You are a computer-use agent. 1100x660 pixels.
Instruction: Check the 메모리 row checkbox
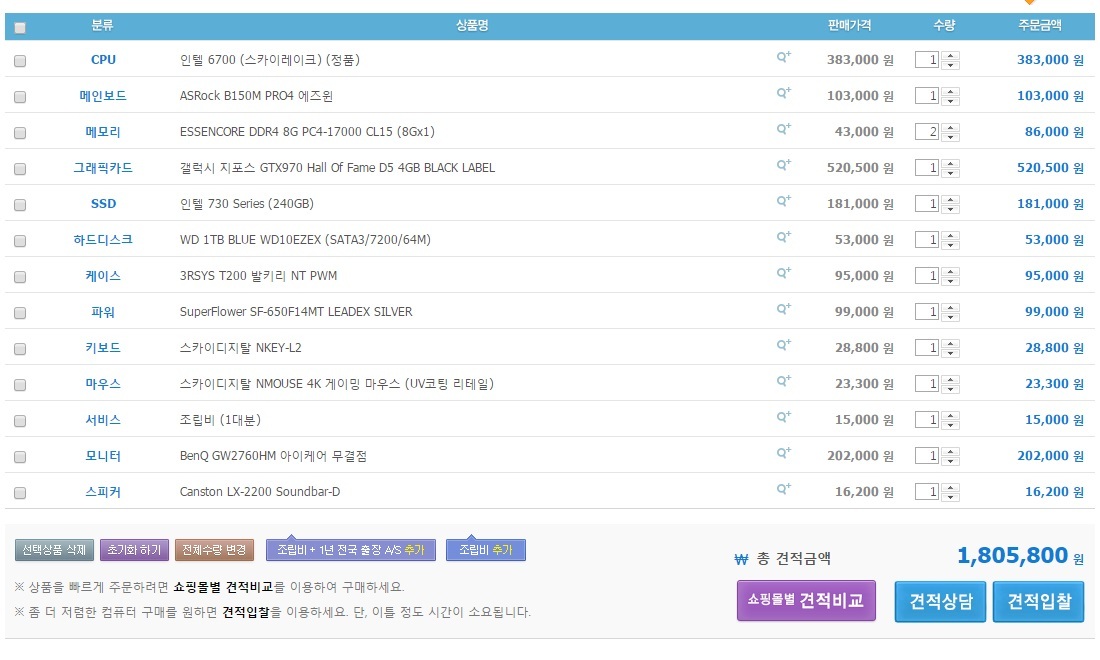coord(20,133)
